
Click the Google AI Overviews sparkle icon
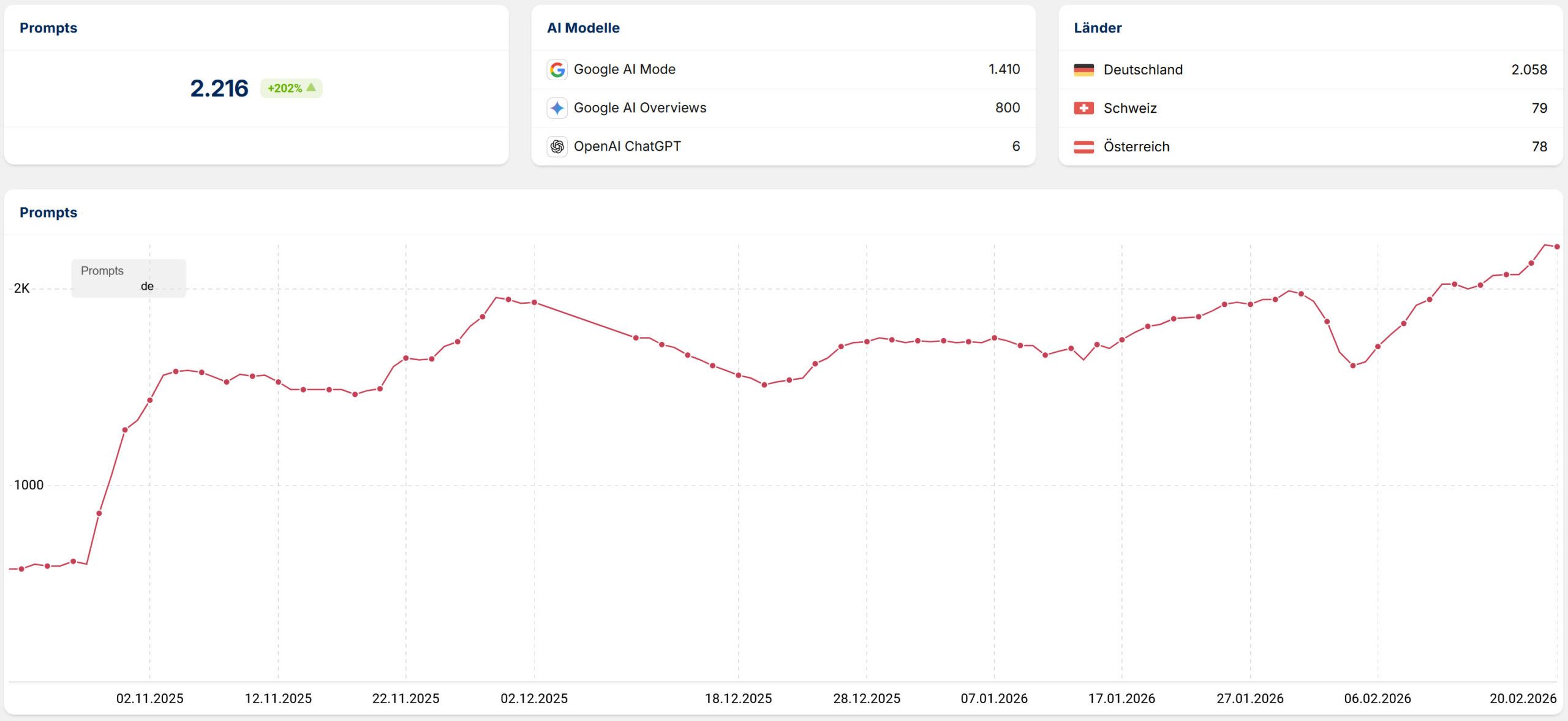pos(557,108)
